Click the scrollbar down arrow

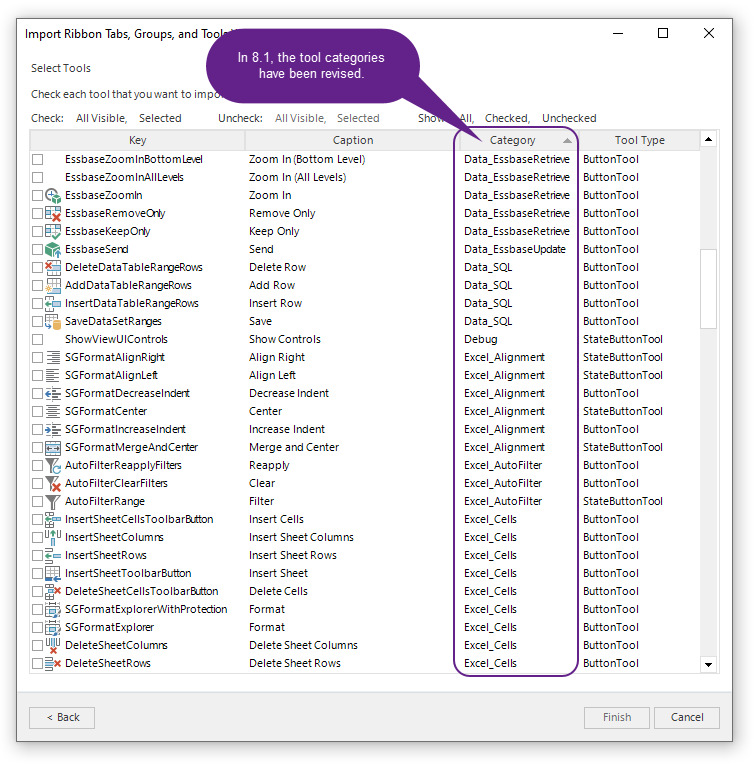coord(708,665)
